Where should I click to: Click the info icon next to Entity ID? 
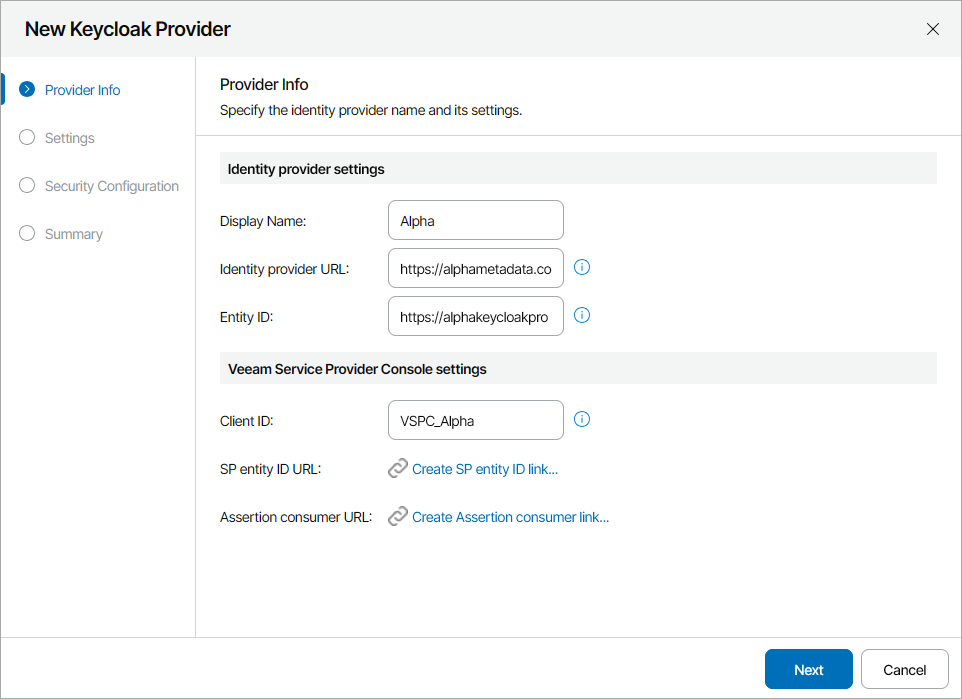click(x=581, y=315)
